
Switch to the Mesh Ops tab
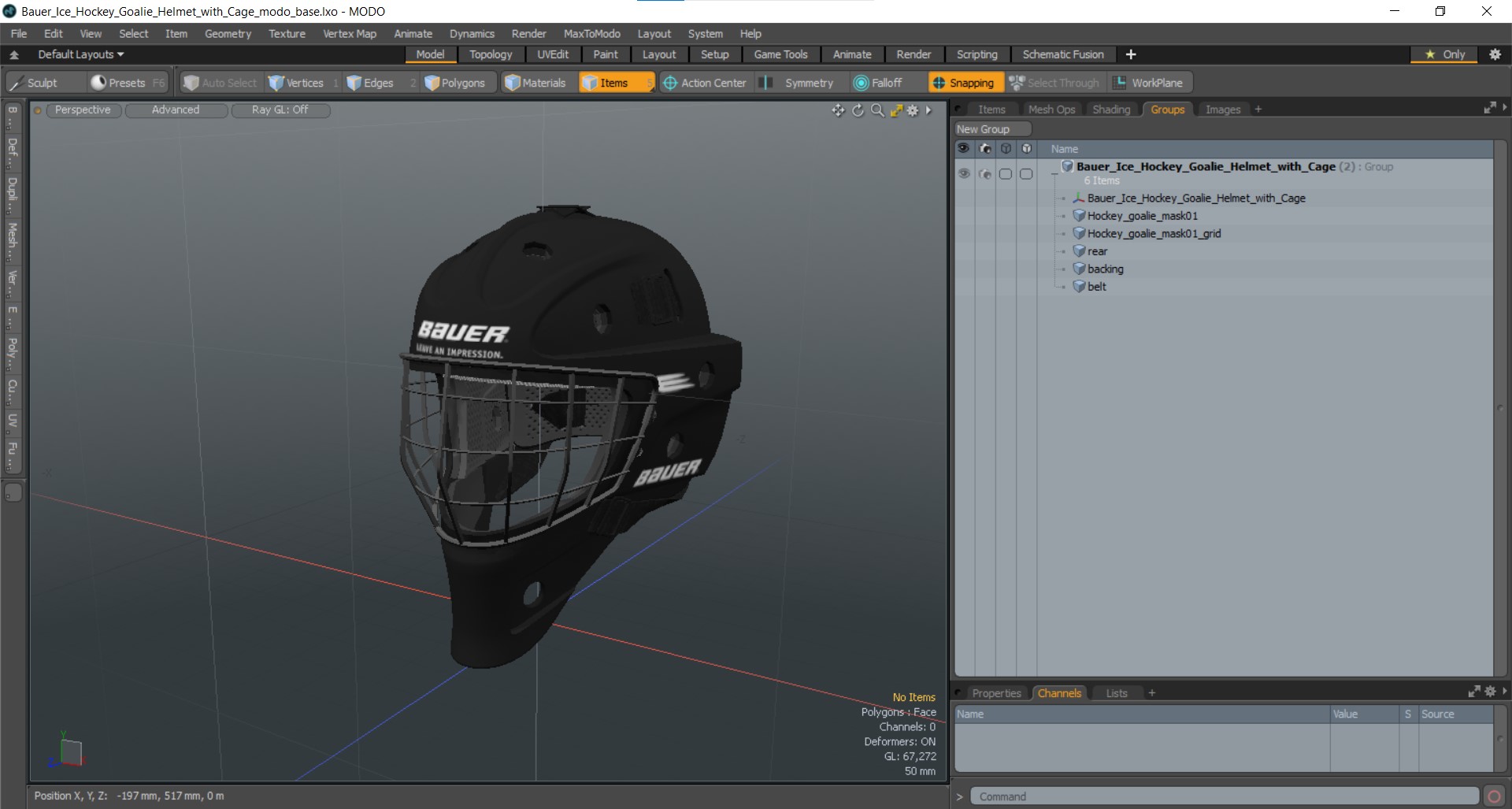(1051, 109)
